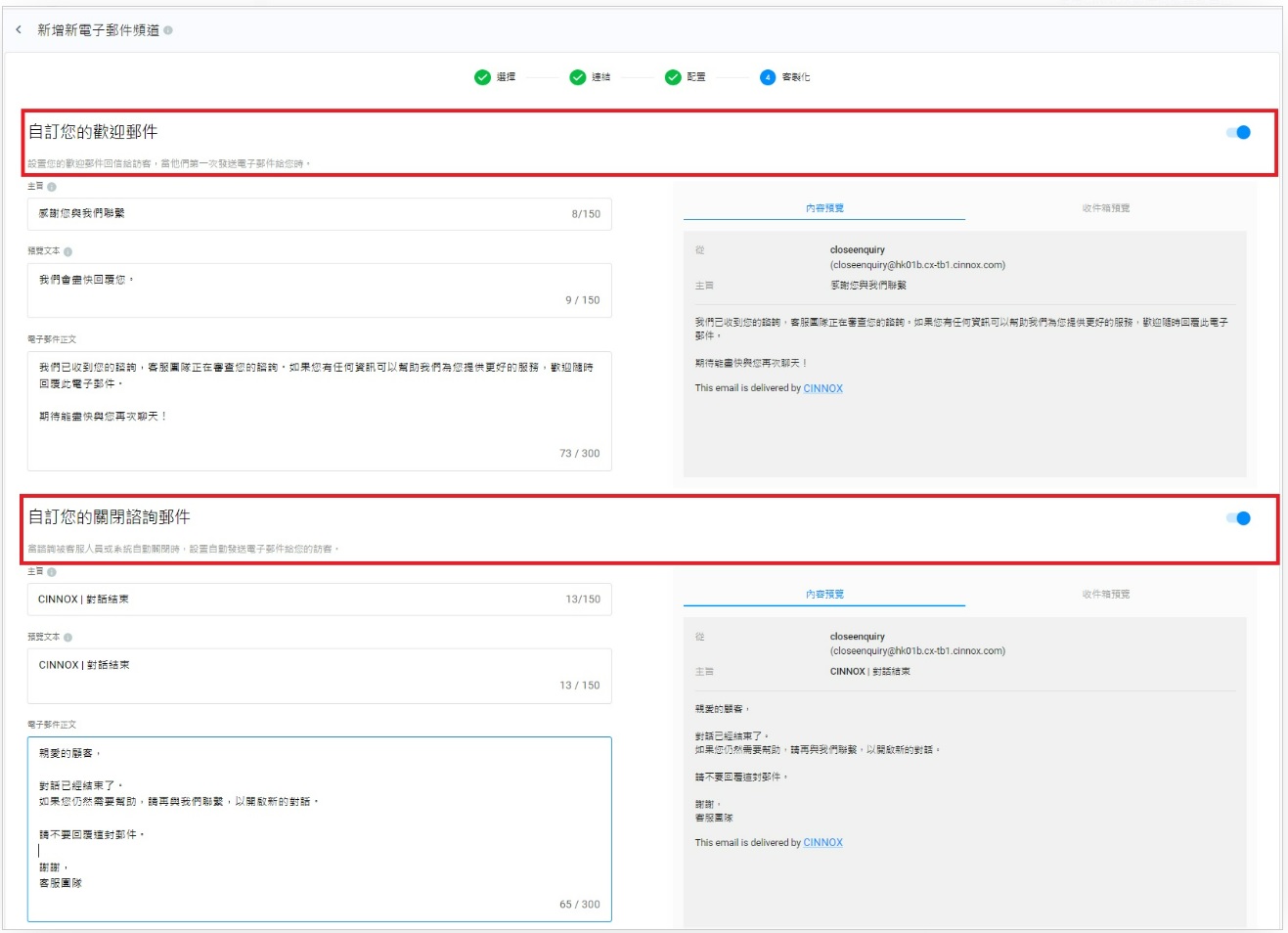Viewport: 1288px width, 933px height.
Task: Click 請不要回覆這封郵件 line in close enquiry preview
Action: [x=741, y=777]
